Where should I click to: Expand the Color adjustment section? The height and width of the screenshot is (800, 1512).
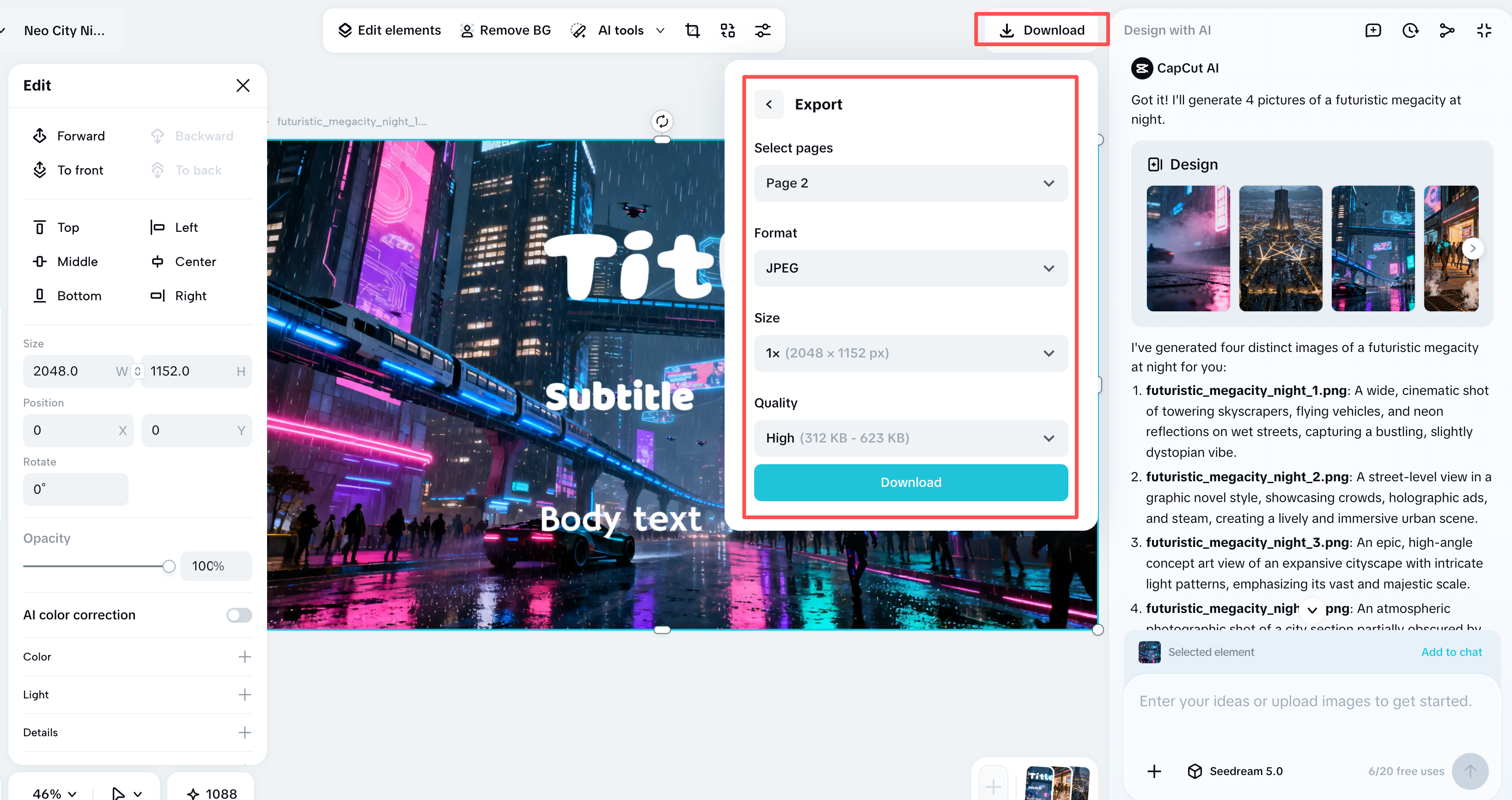pos(244,657)
